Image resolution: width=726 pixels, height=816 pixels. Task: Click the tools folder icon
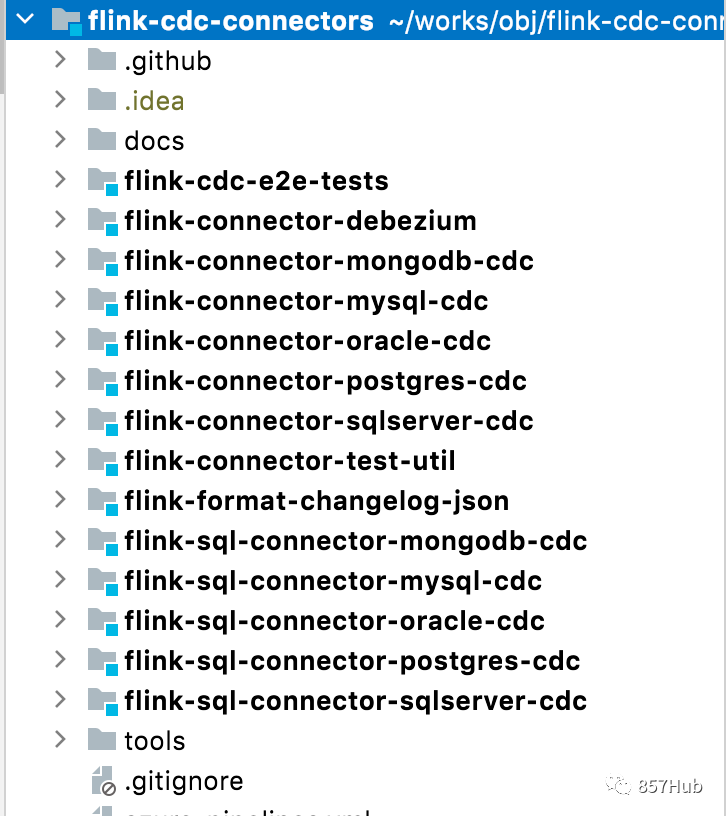pyautogui.click(x=101, y=740)
